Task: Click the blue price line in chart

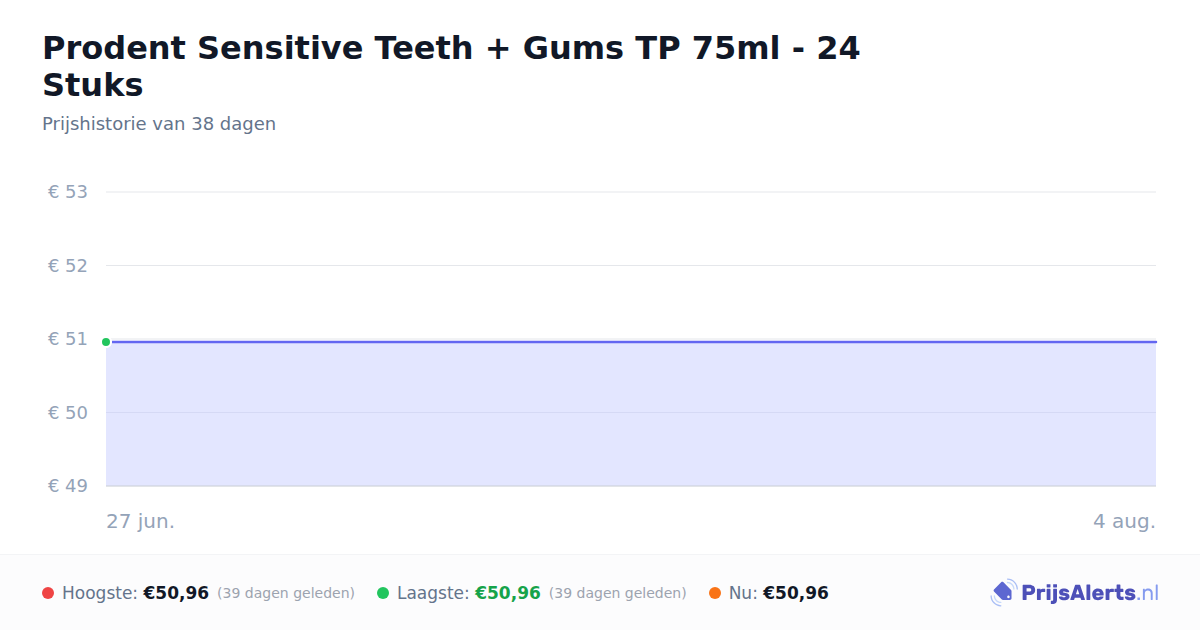Action: point(631,342)
